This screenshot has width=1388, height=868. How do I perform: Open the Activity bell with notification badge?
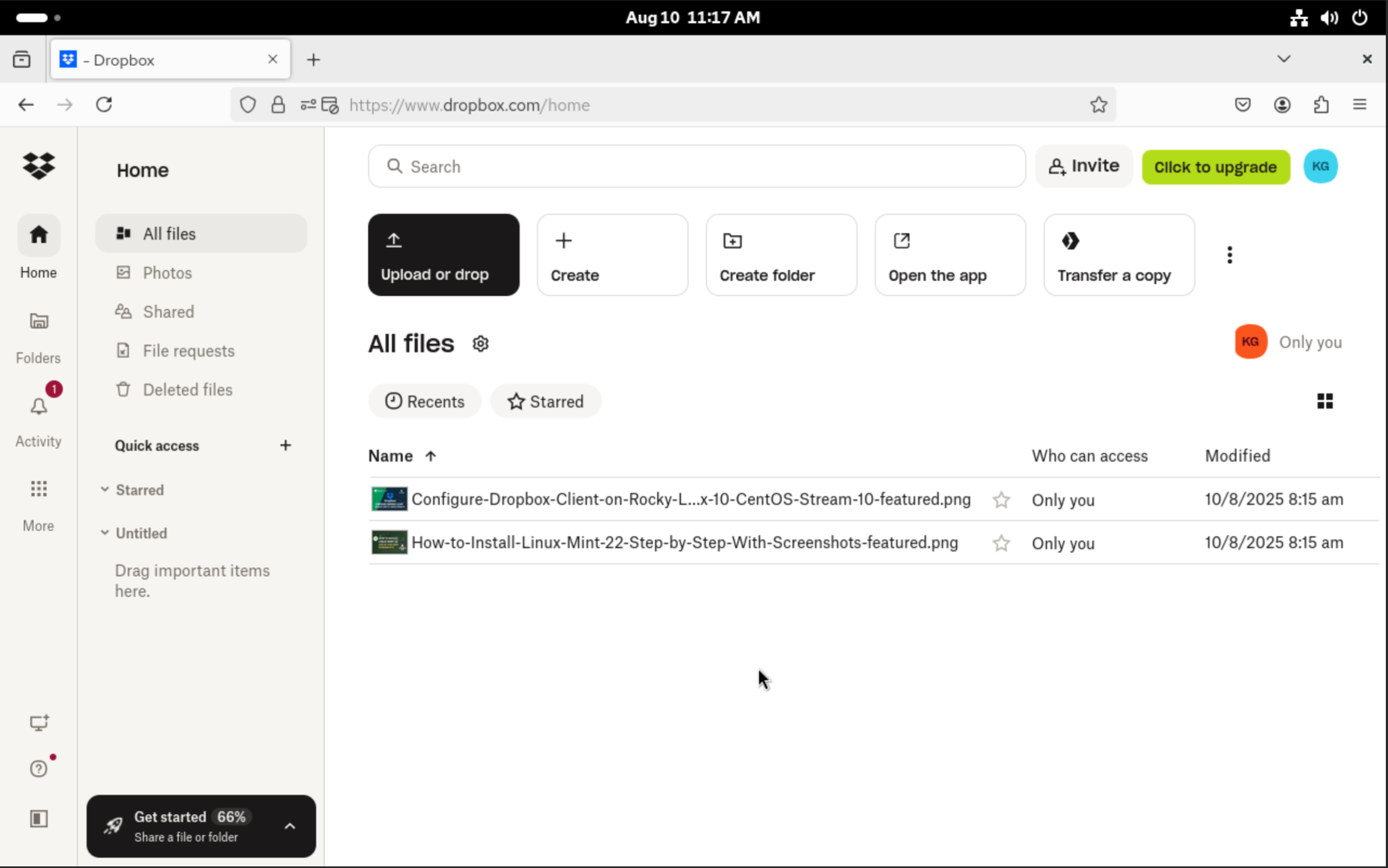[x=38, y=407]
